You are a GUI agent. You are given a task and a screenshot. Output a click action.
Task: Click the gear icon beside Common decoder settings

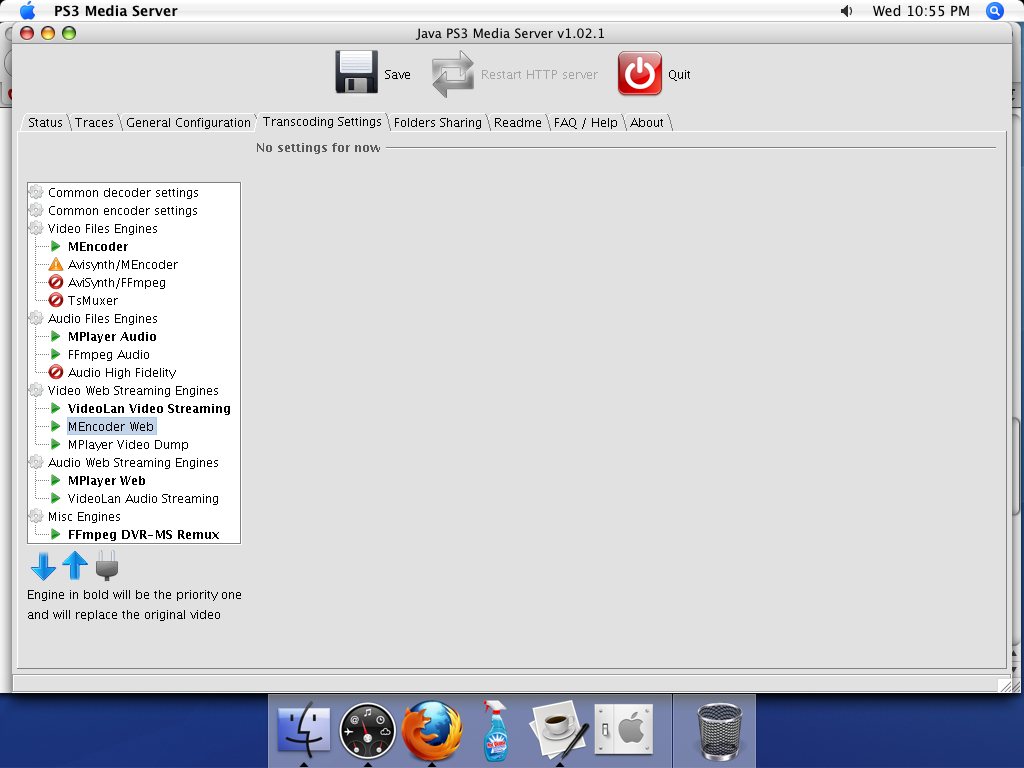[x=34, y=192]
